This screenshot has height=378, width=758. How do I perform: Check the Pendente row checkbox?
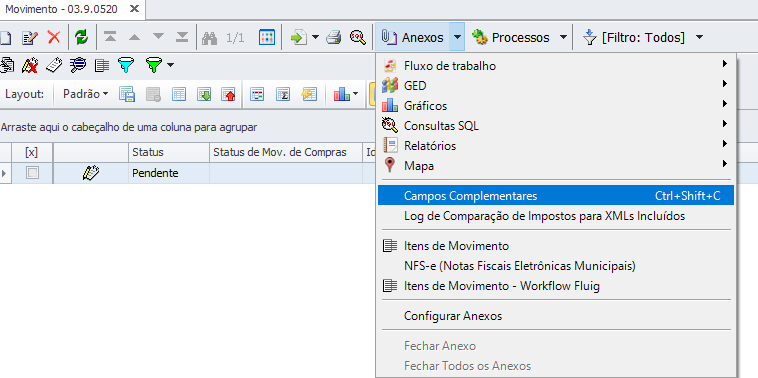(32, 173)
